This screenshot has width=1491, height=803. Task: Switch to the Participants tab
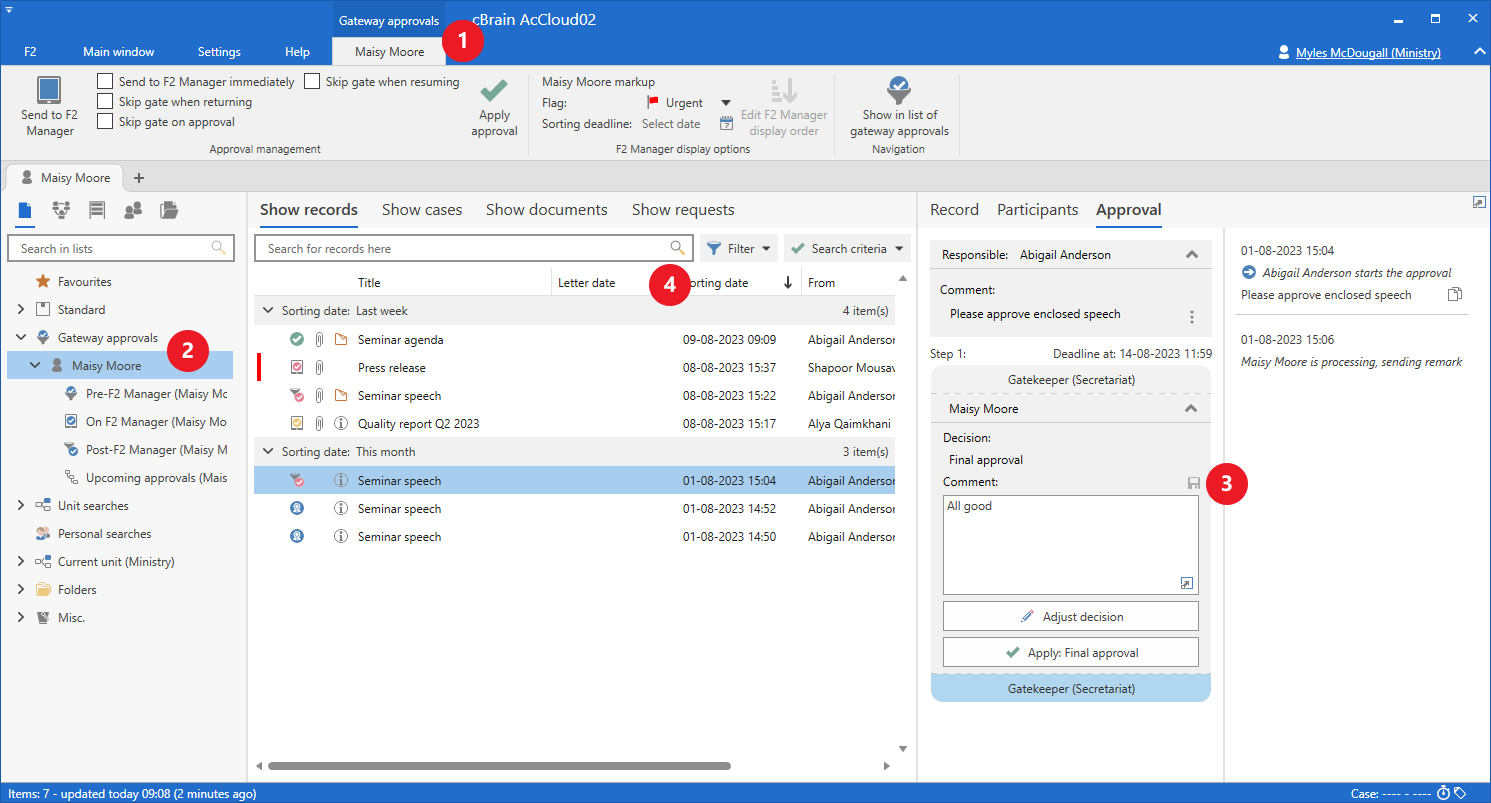pos(1037,210)
